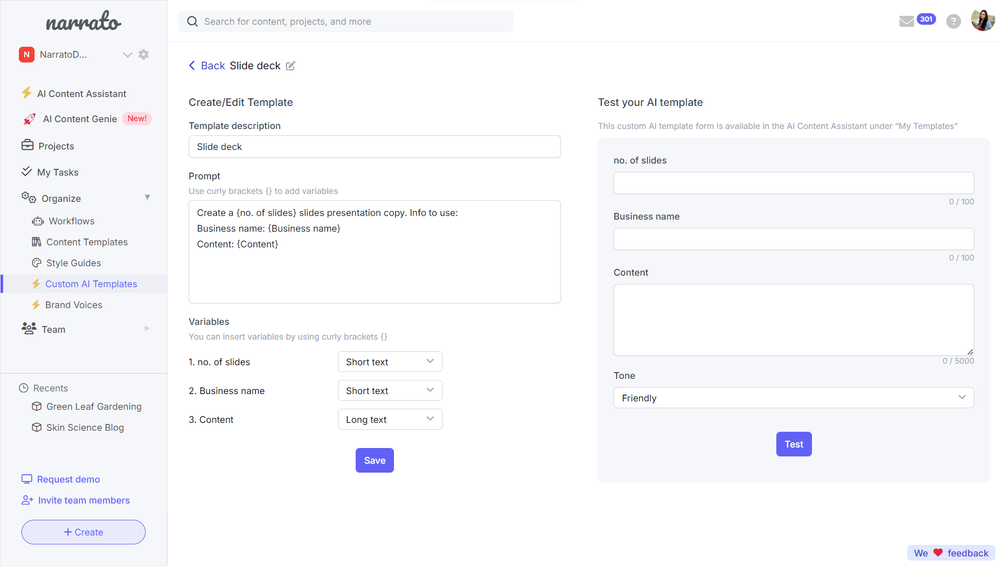This screenshot has height=566, width=1000.
Task: Open Content Templates
Action: (87, 242)
